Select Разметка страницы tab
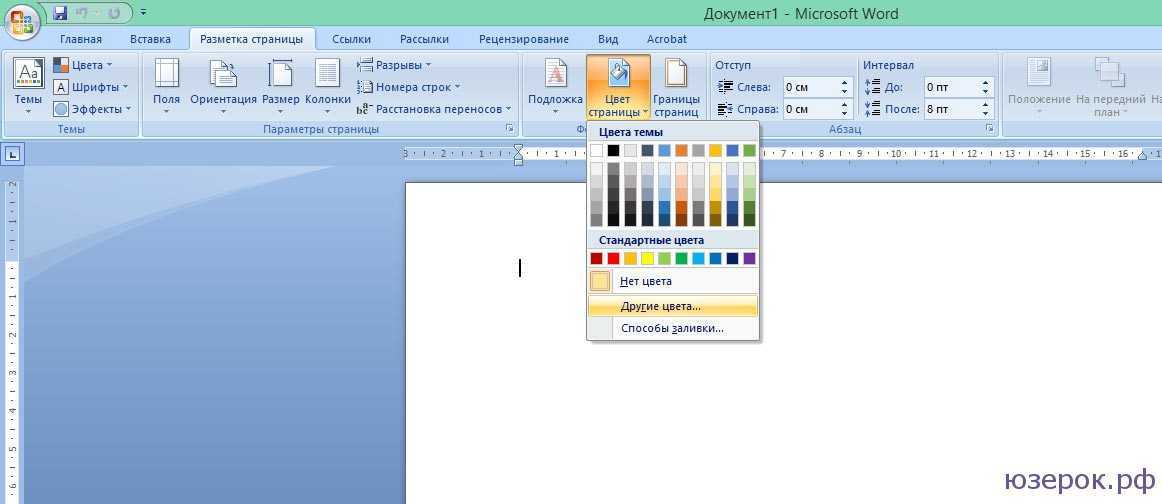 (252, 39)
